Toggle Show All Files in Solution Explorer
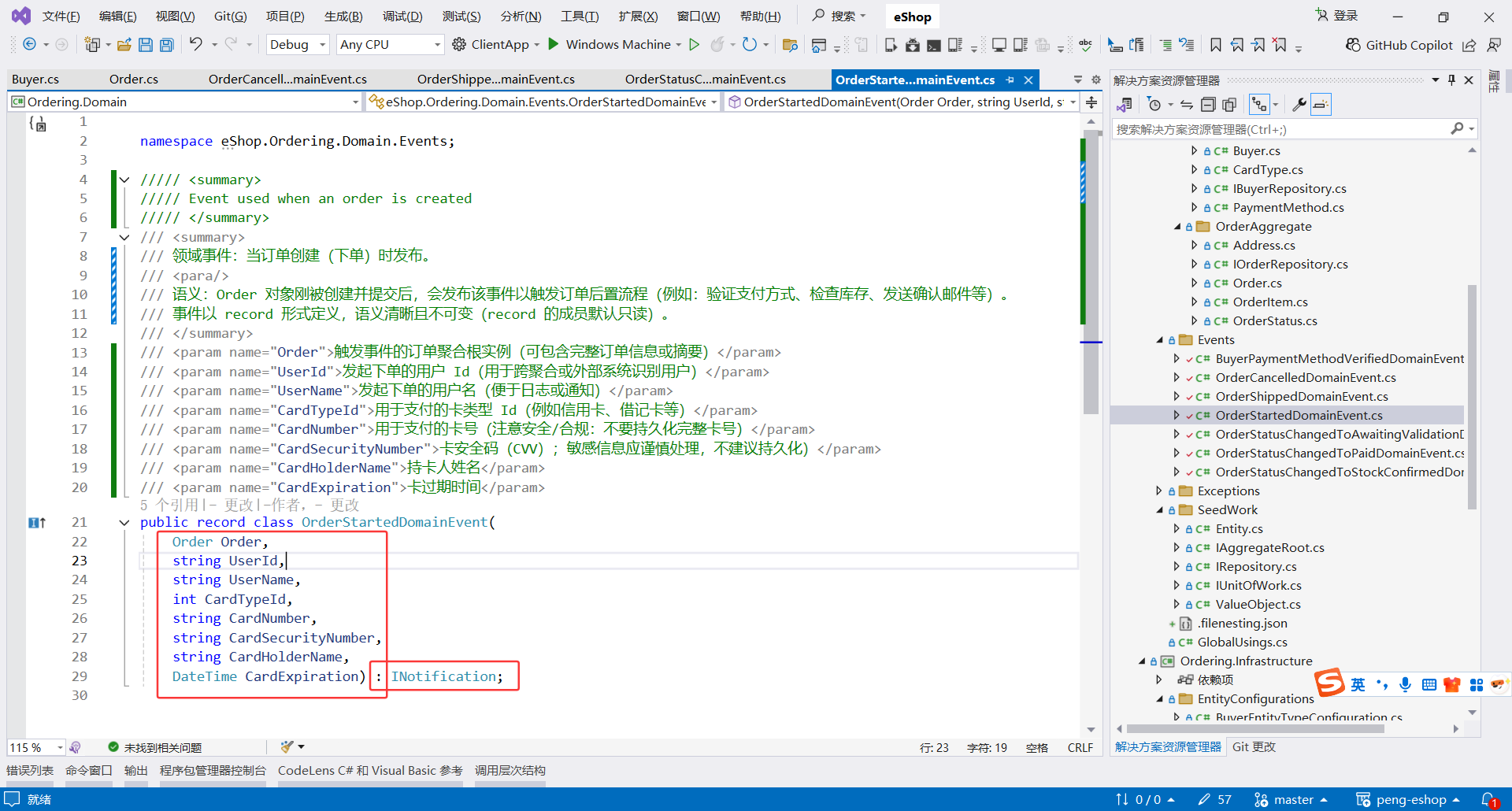 [1229, 104]
